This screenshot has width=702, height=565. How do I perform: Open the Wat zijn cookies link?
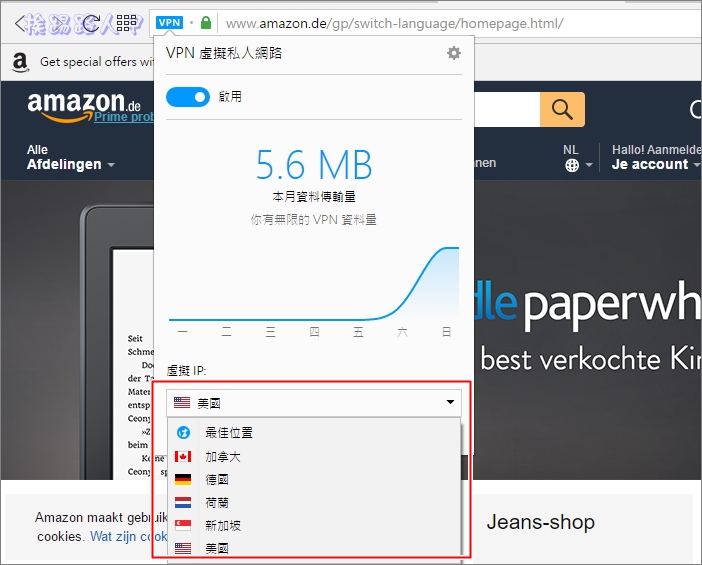coord(129,536)
